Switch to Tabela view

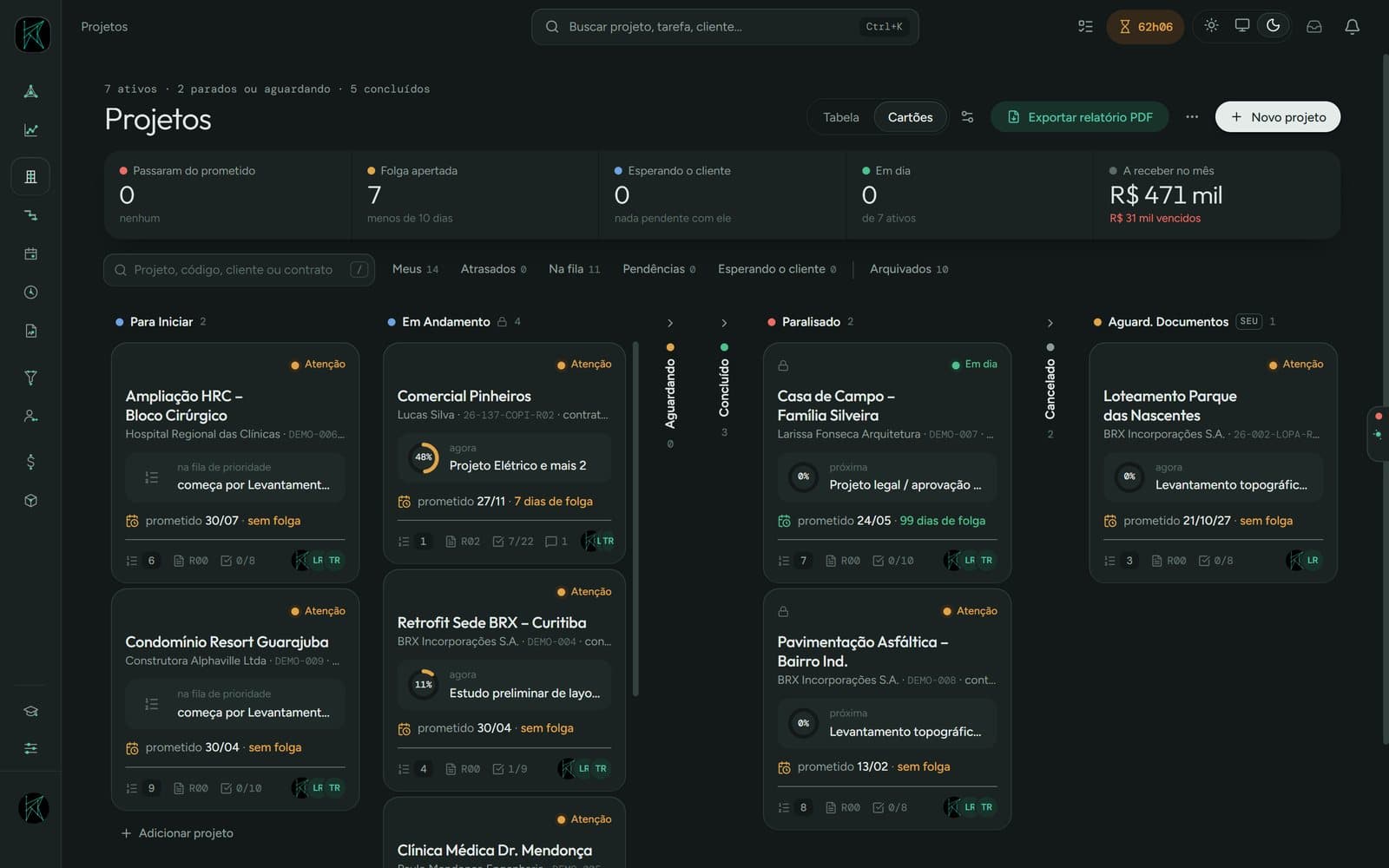click(840, 117)
